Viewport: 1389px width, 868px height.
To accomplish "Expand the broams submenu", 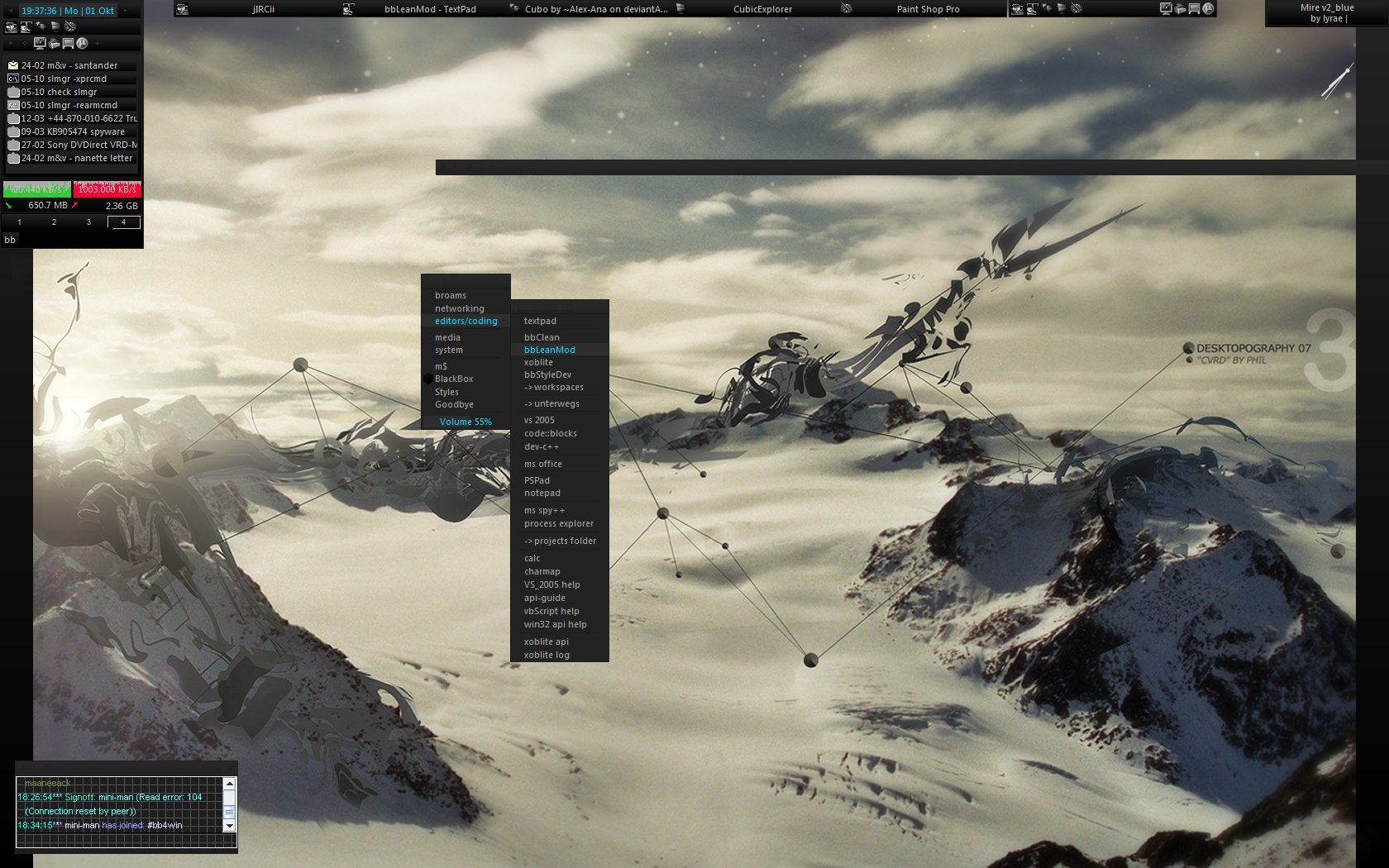I will tap(465, 295).
